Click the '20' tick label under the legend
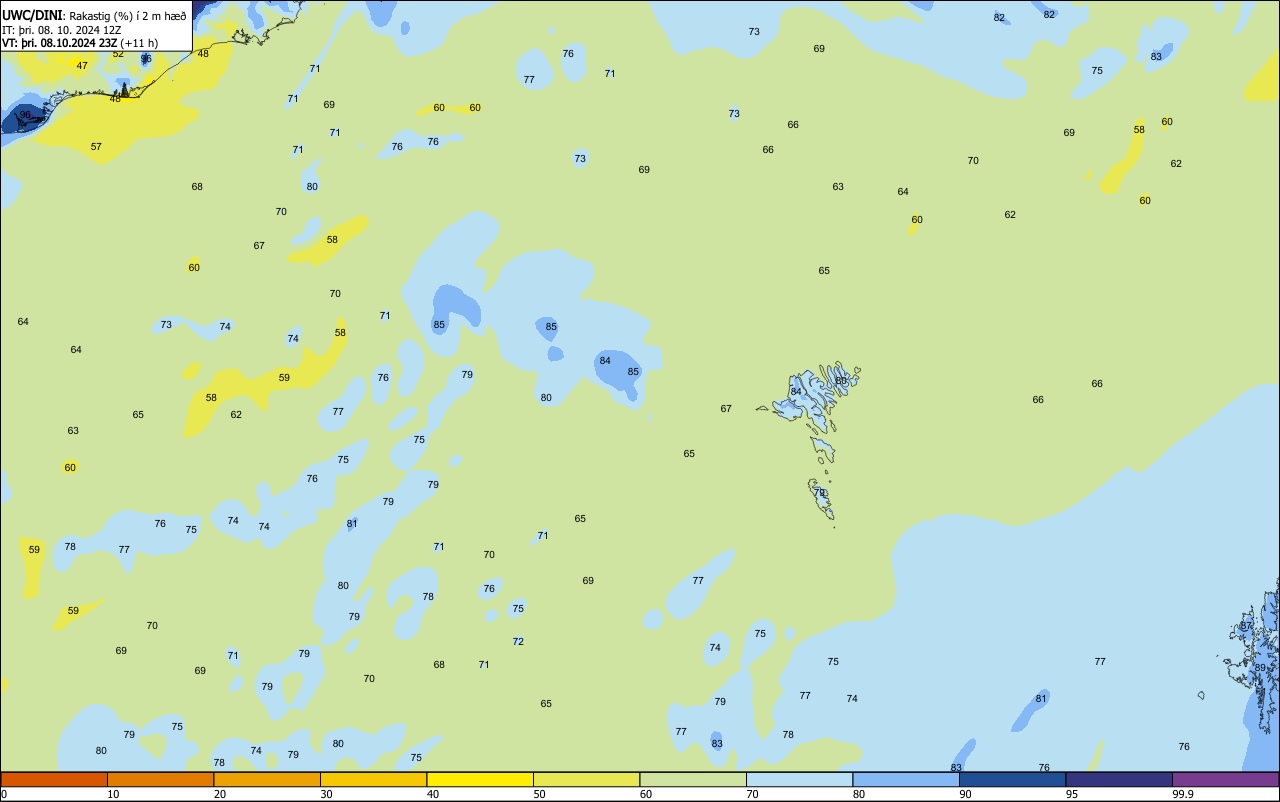This screenshot has width=1280, height=802. point(220,794)
